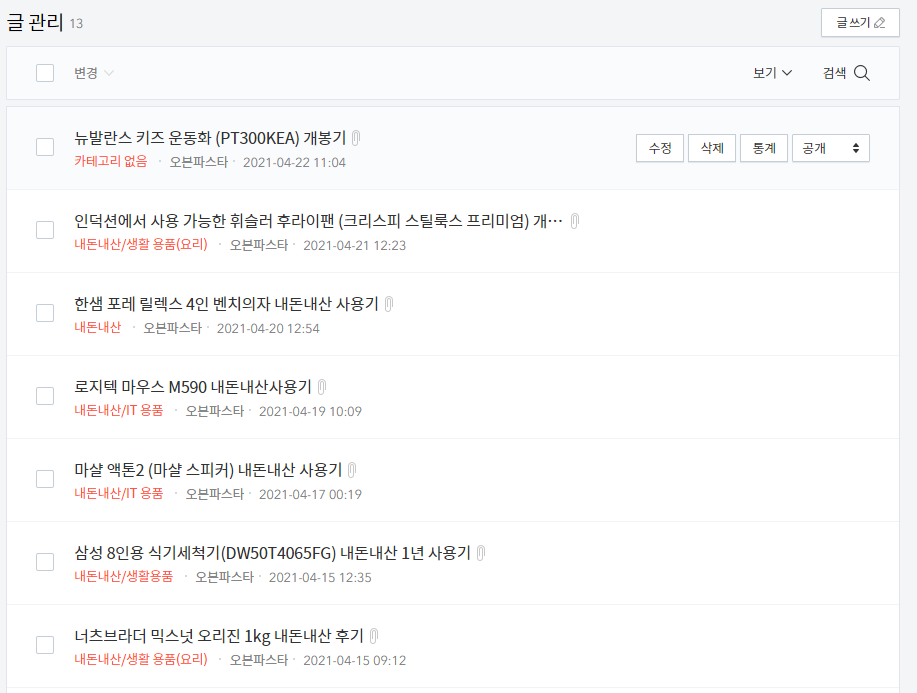Click author 오븐파스타 on 로지텍 마우스 row
Image resolution: width=917 pixels, height=693 pixels.
click(215, 412)
